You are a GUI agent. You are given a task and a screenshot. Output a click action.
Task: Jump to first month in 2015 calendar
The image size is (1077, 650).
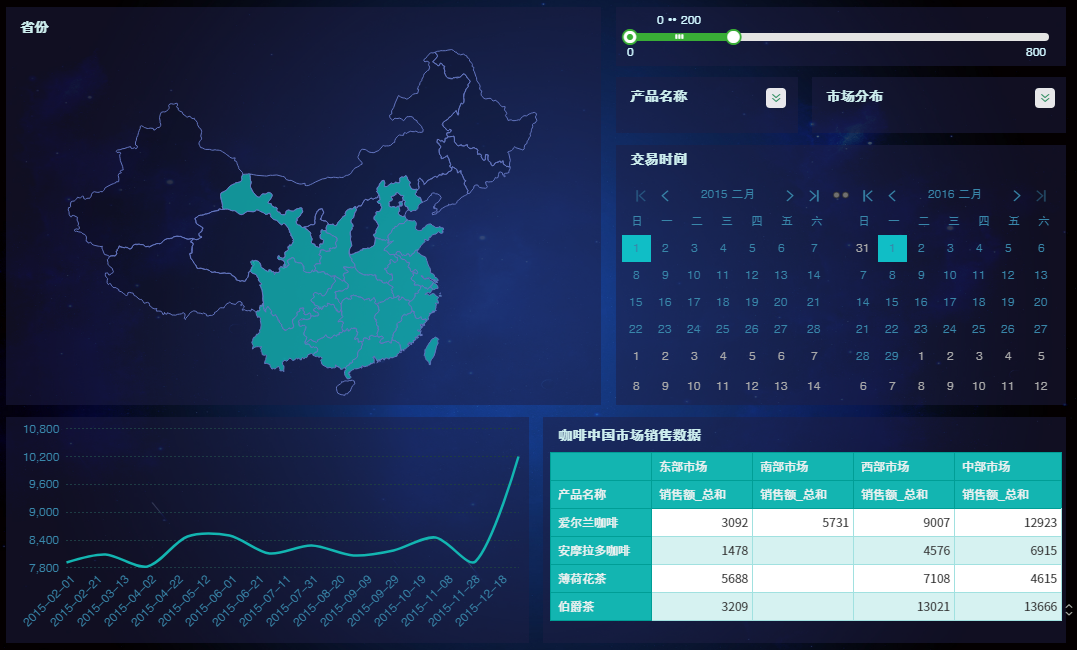641,195
